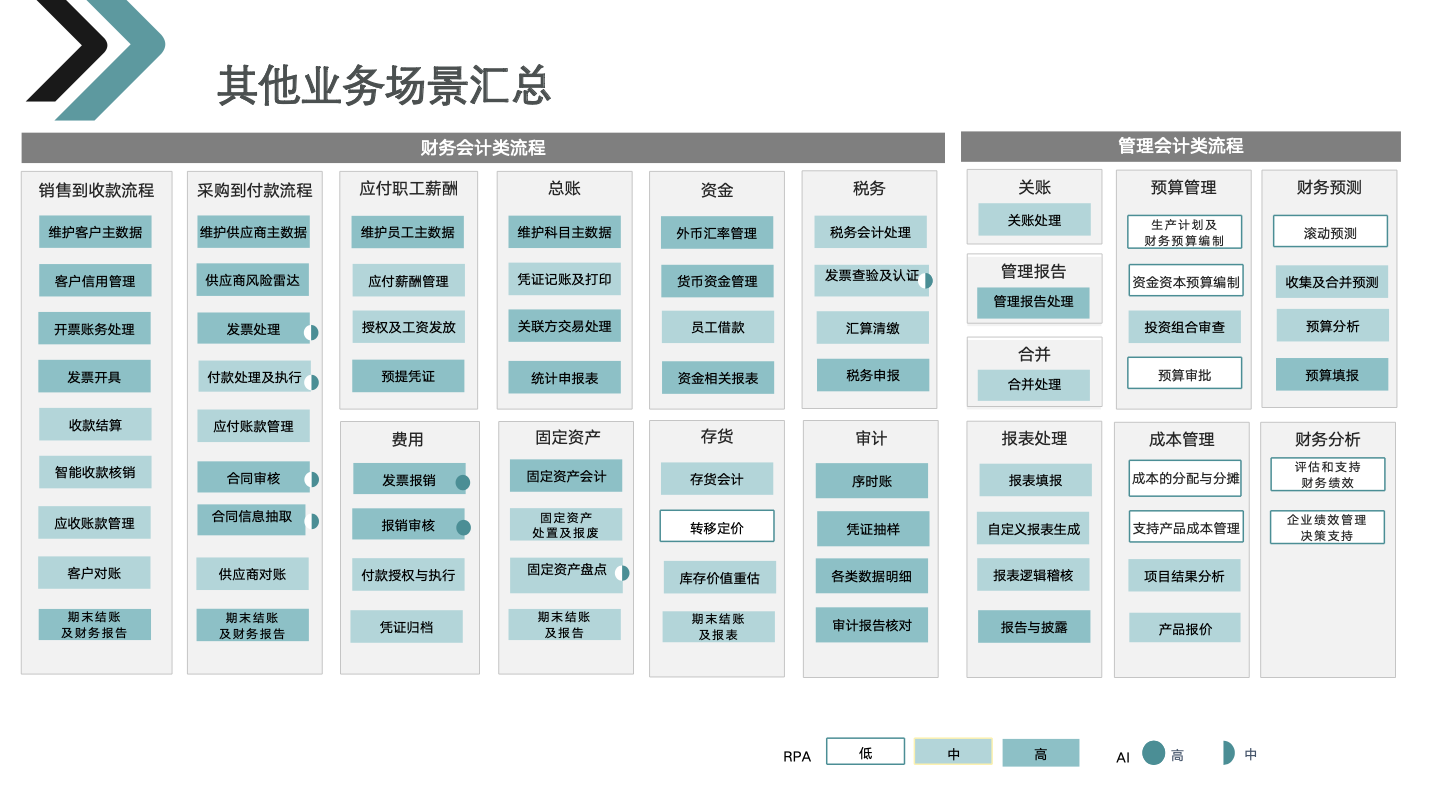Click the 财务会计类流程 header bar

pyautogui.click(x=483, y=148)
